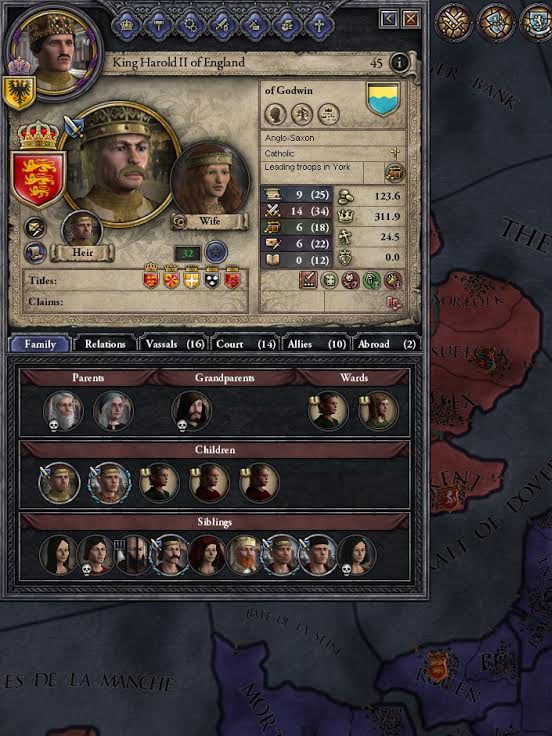Viewport: 552px width, 736px height.
Task: Open the Technology gear icon
Action: pyautogui.click(x=191, y=25)
